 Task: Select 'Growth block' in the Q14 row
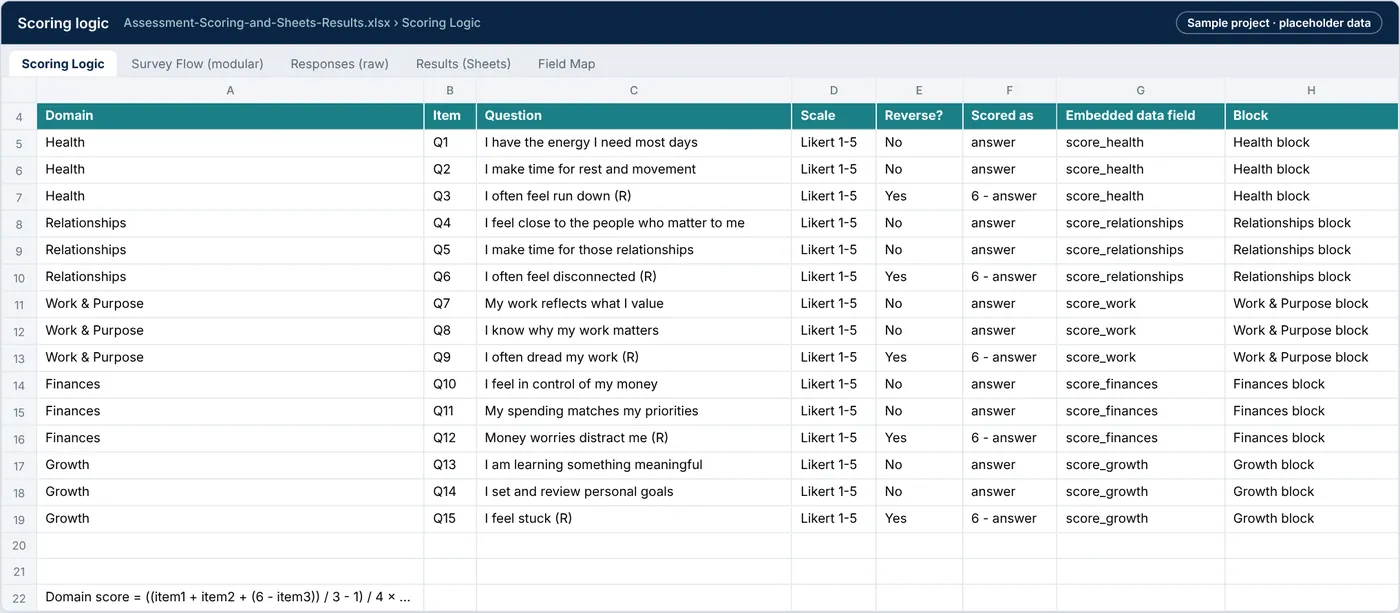tap(1311, 492)
